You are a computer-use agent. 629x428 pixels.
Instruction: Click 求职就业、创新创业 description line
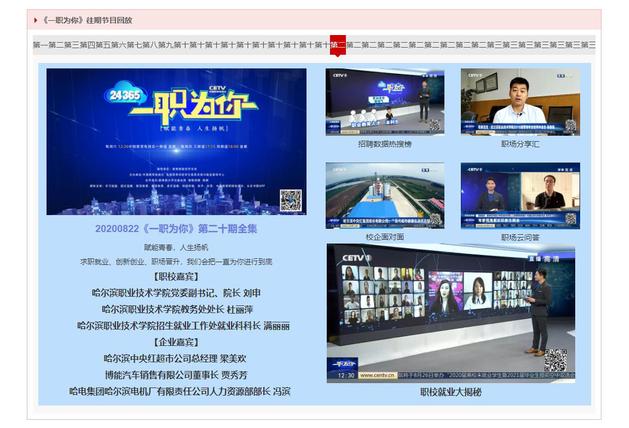(x=176, y=262)
